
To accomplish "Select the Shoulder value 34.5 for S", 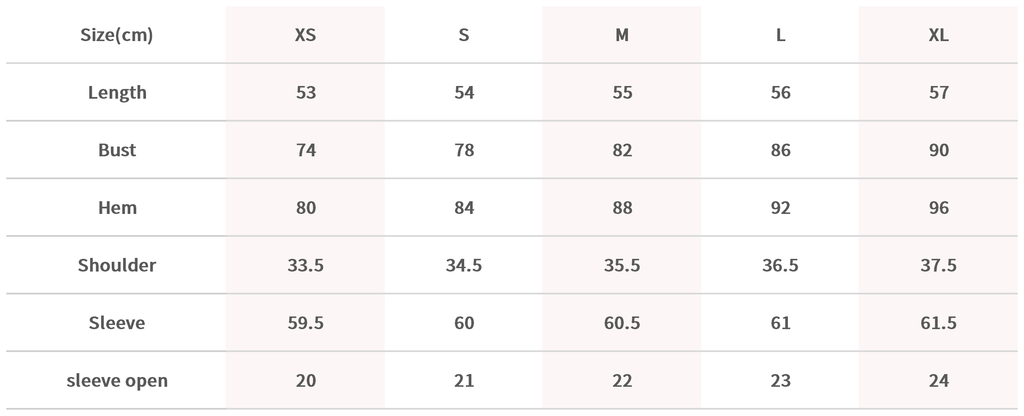I will click(464, 266).
